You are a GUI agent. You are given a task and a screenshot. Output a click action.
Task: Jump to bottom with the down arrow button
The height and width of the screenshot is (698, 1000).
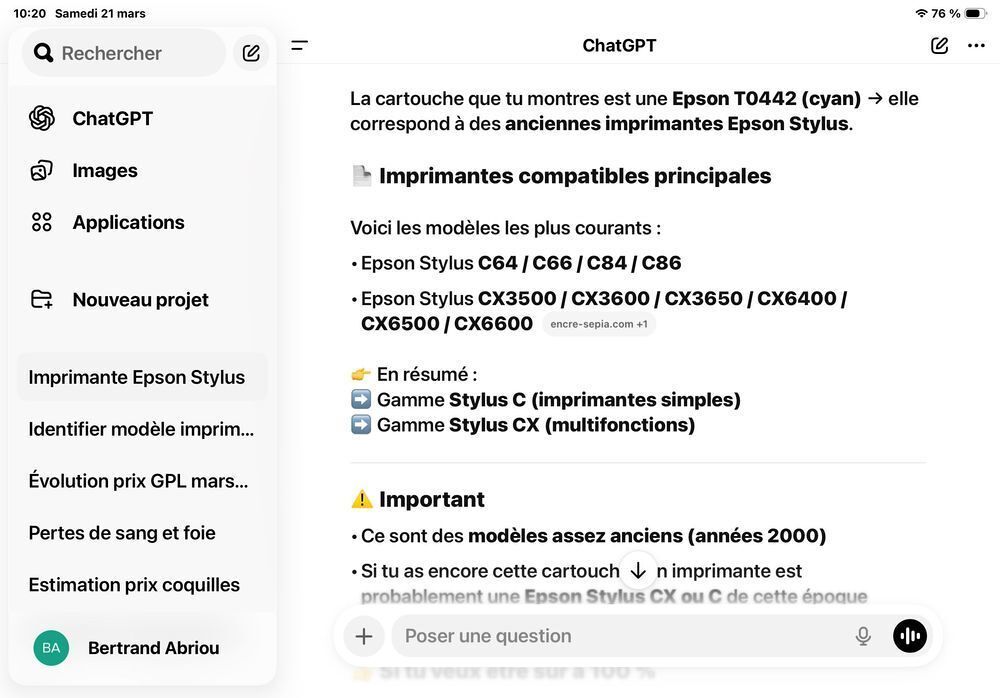tap(638, 570)
